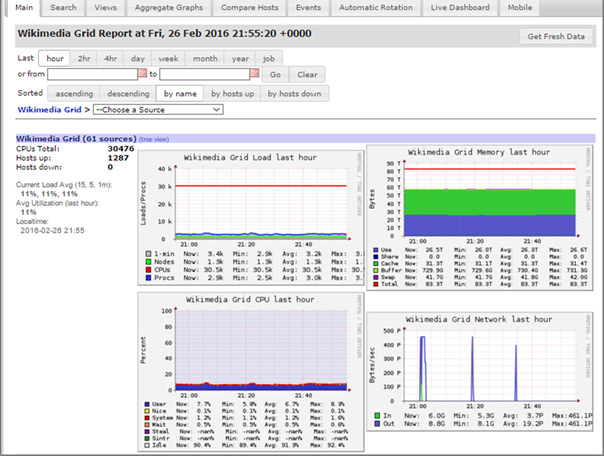Switch to the Events tab
This screenshot has width=604, height=465.
pos(308,7)
